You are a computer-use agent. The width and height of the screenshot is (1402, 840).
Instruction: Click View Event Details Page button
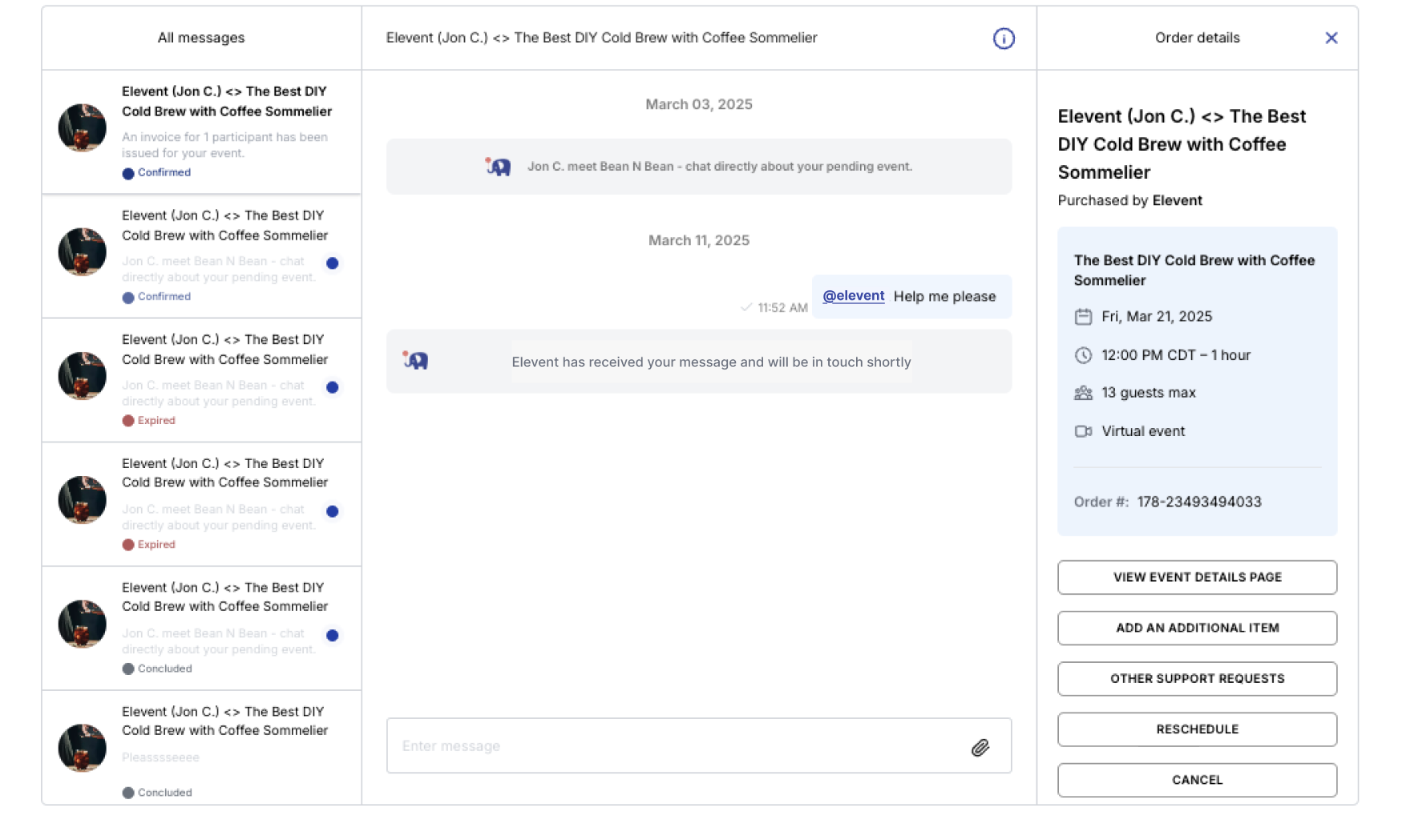coord(1196,577)
